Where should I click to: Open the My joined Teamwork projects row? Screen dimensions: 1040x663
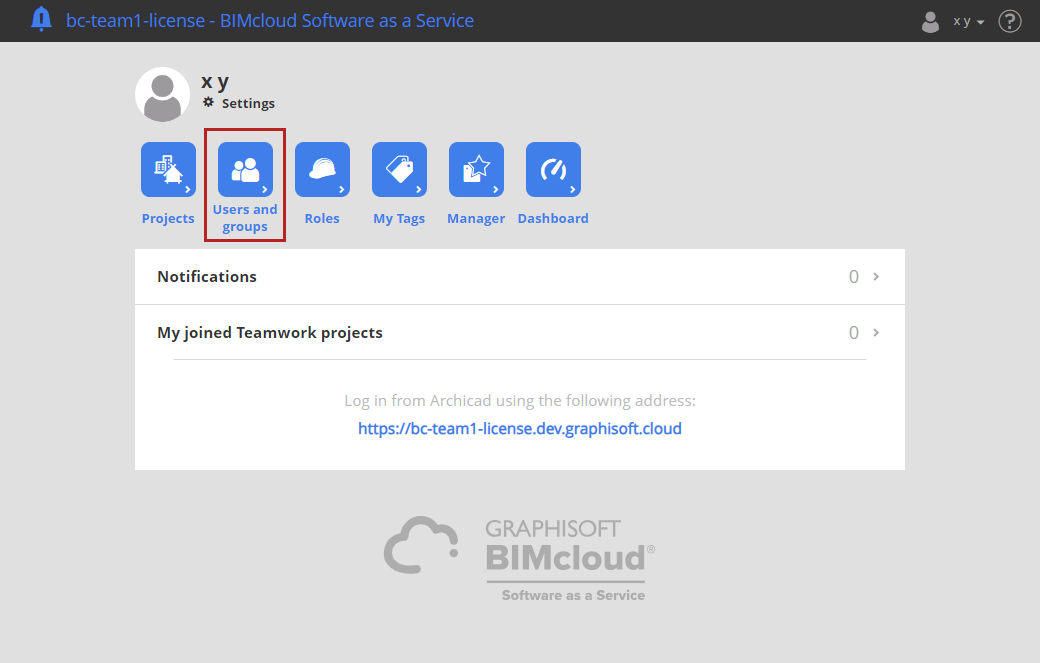(x=520, y=332)
